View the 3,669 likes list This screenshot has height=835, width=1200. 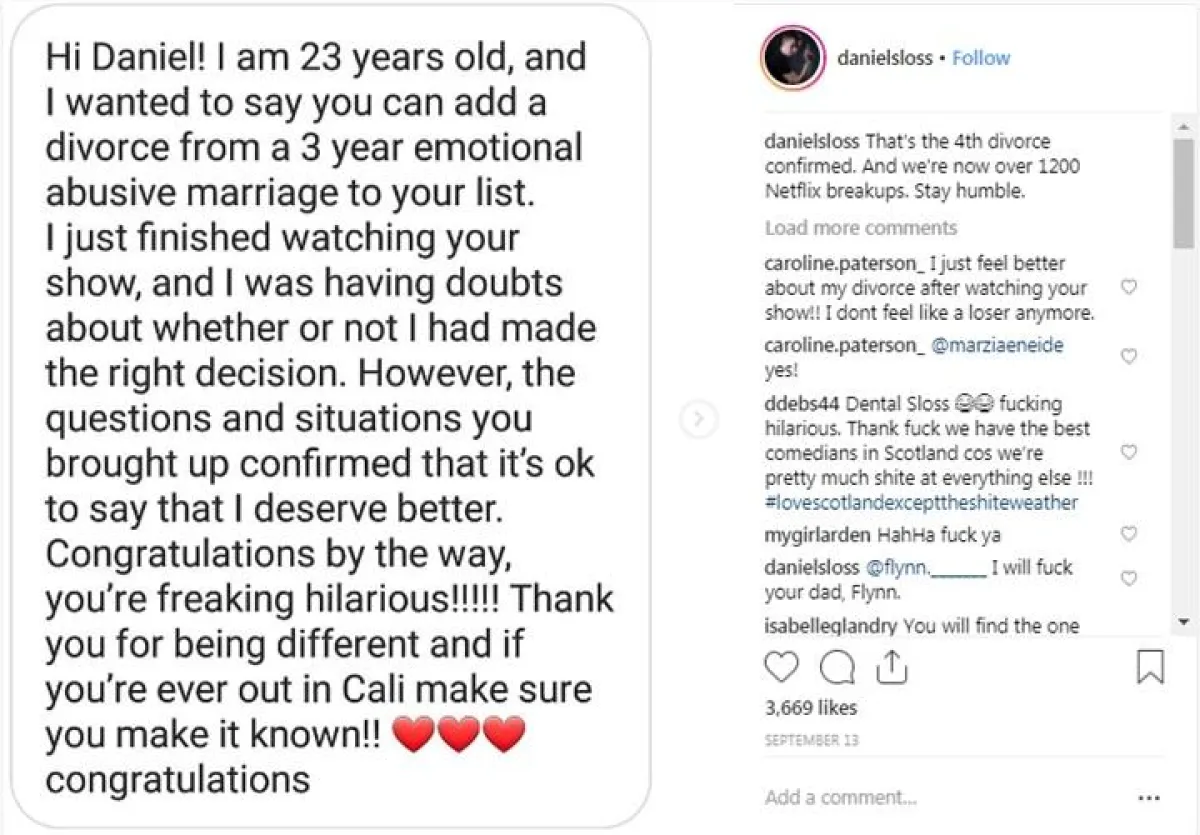[x=811, y=708]
